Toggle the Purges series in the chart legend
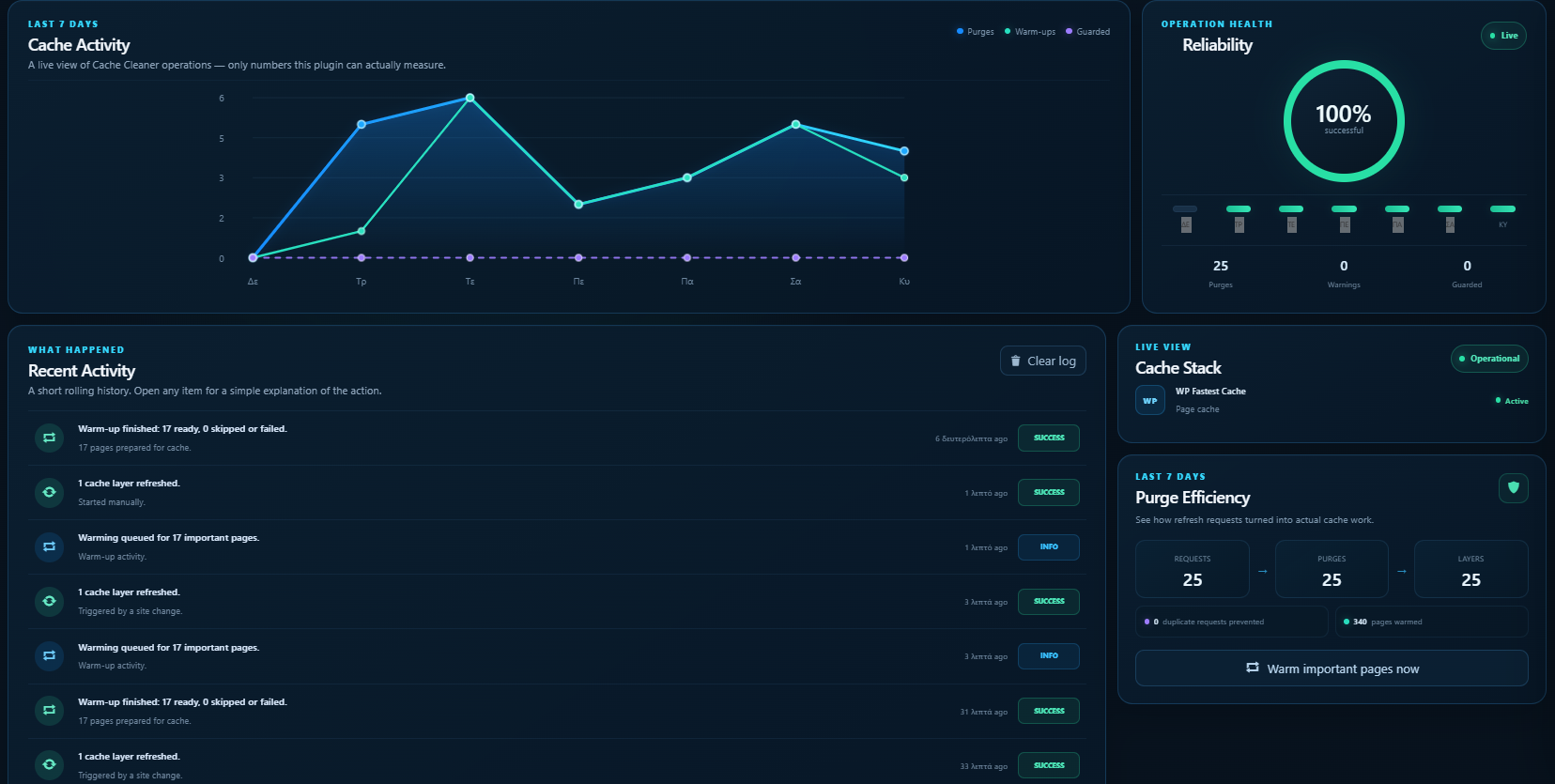 976,32
